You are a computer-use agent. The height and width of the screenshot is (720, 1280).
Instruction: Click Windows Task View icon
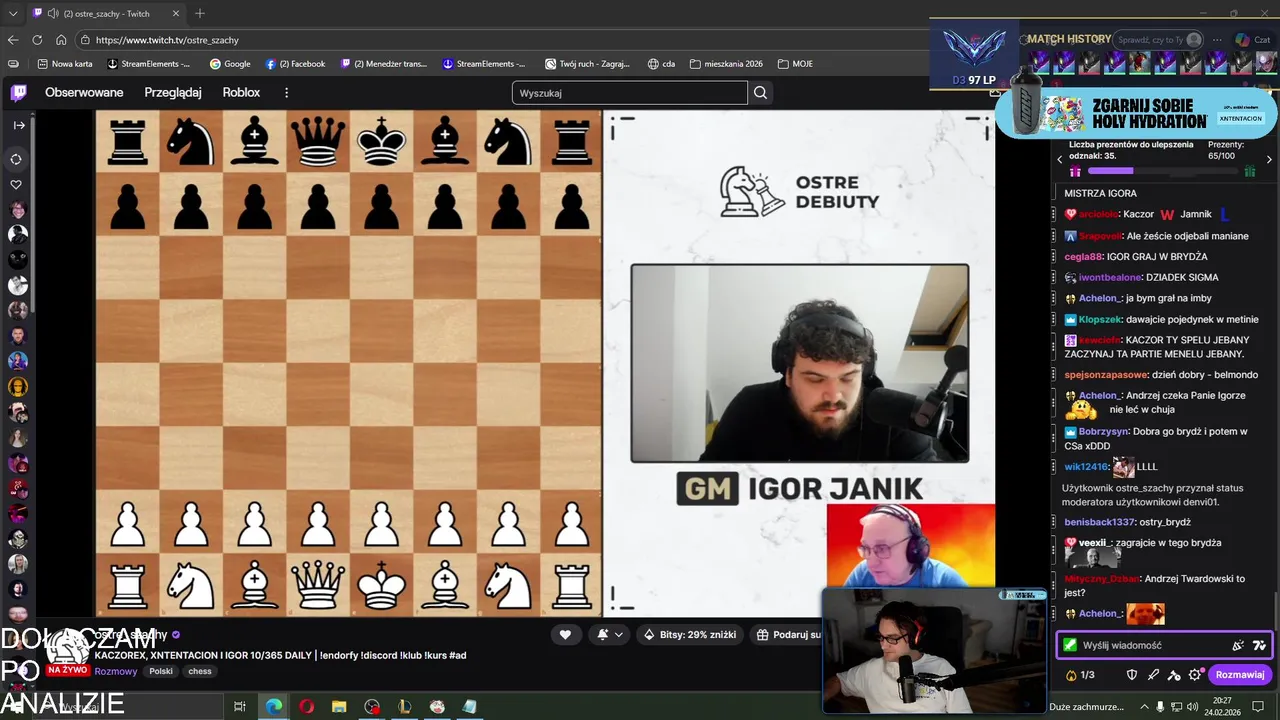click(x=240, y=706)
